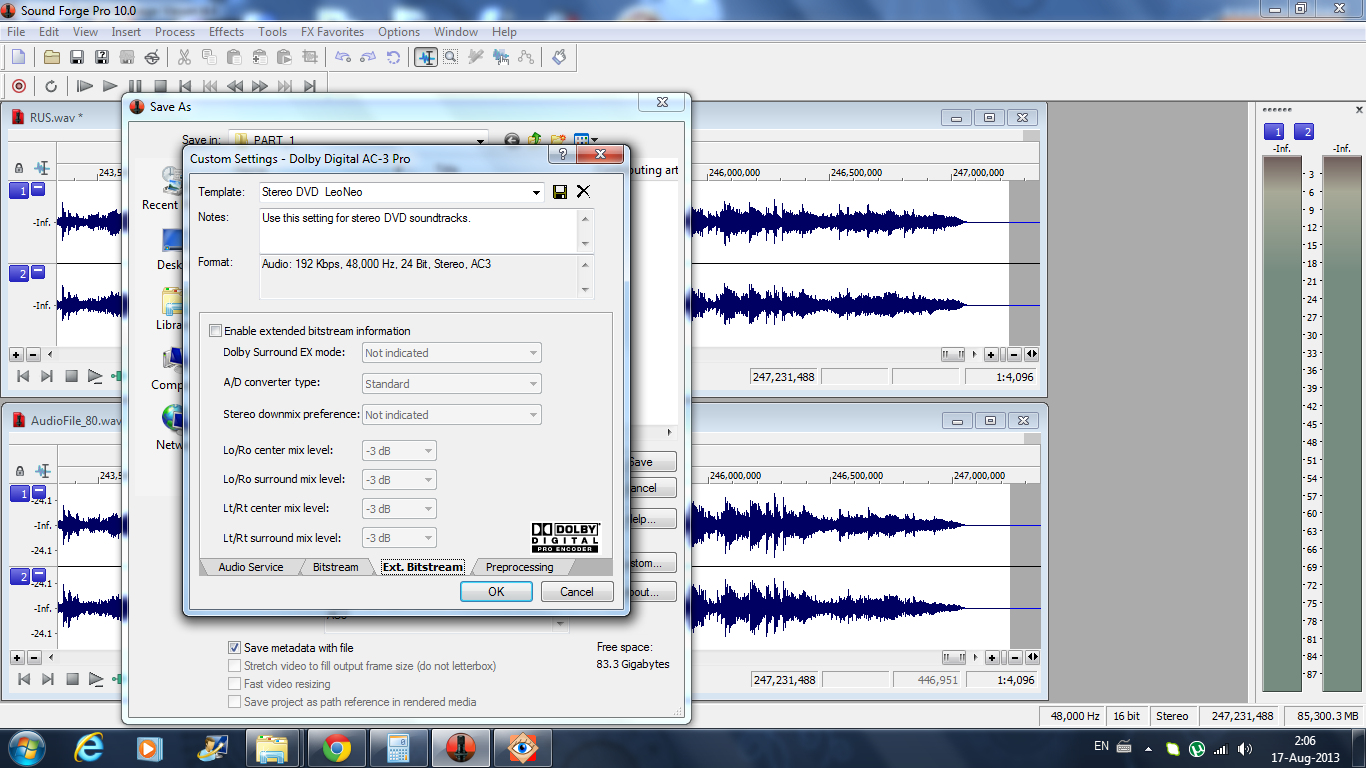Click Go to Start in main transport bar
1366x768 pixels.
coord(185,86)
